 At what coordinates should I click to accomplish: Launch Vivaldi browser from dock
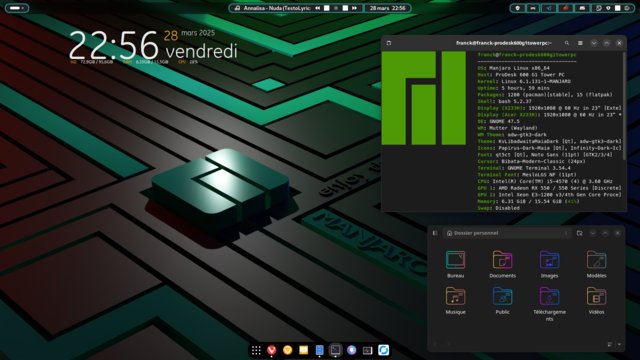click(x=271, y=350)
